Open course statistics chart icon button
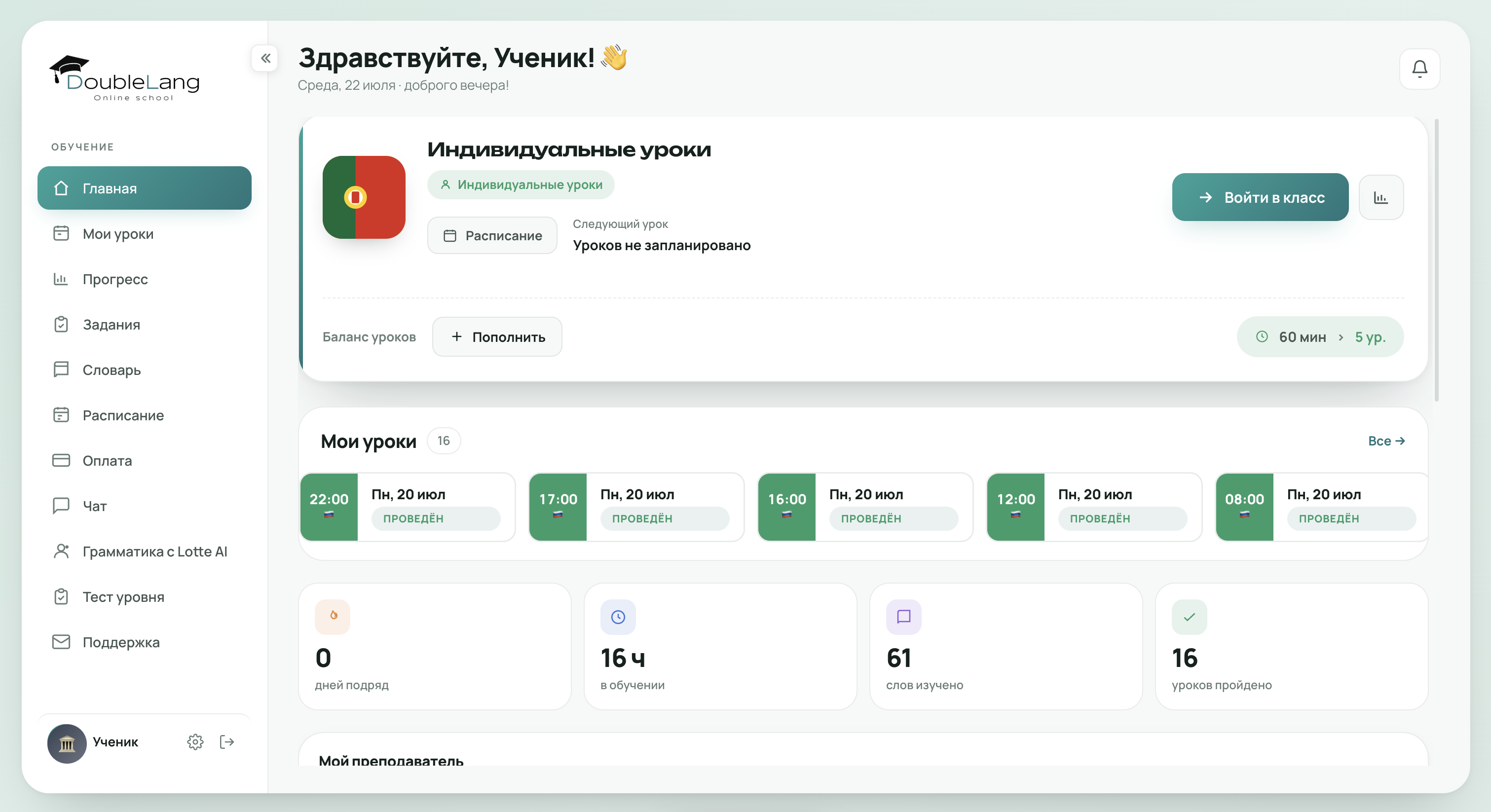The image size is (1491, 812). tap(1380, 197)
